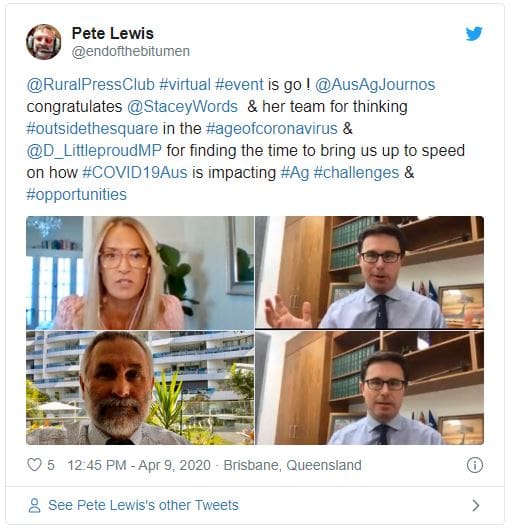This screenshot has width=509, height=530.
Task: Like the tweet with the heart icon
Action: (34, 465)
